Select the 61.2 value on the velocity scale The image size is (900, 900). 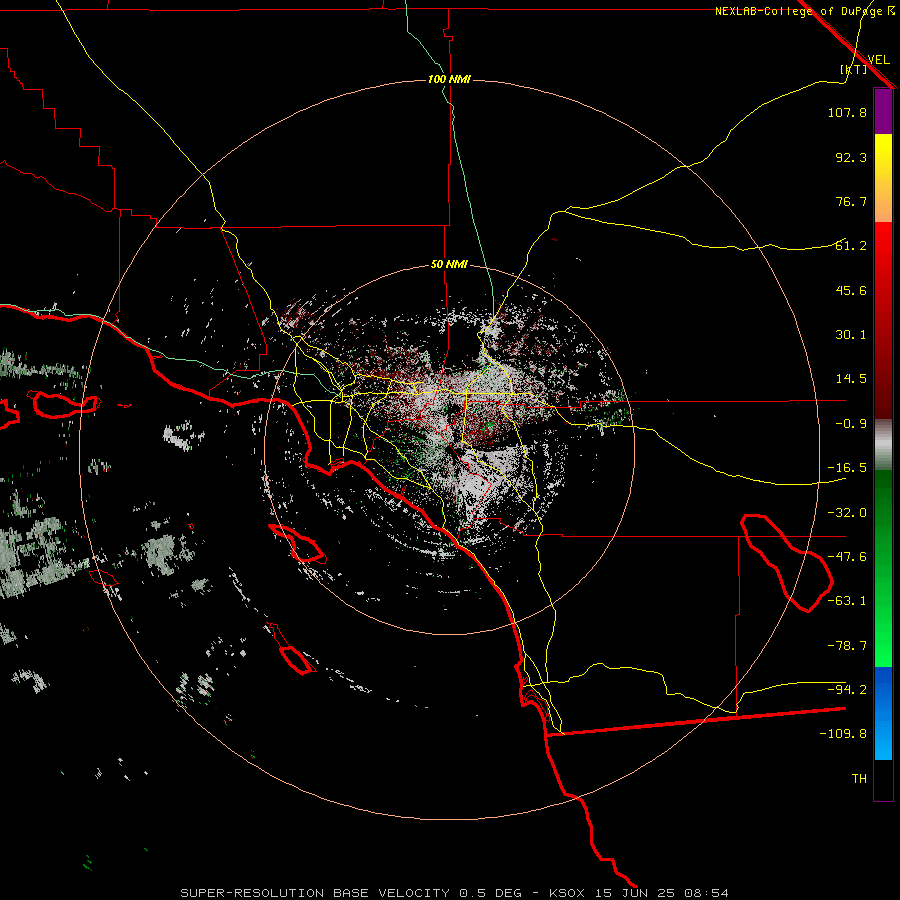[x=851, y=246]
